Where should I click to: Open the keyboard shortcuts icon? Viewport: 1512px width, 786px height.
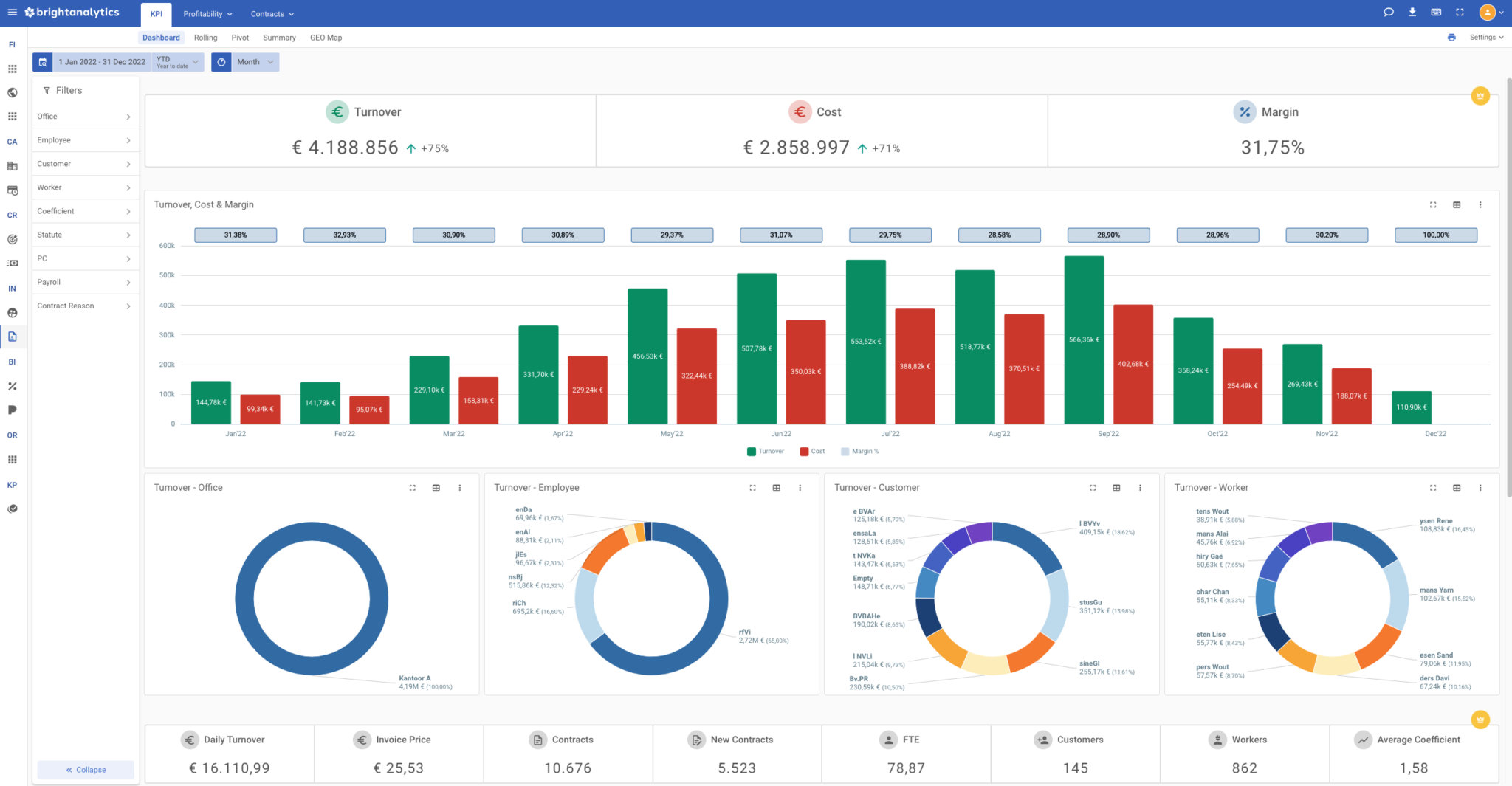tap(1436, 12)
